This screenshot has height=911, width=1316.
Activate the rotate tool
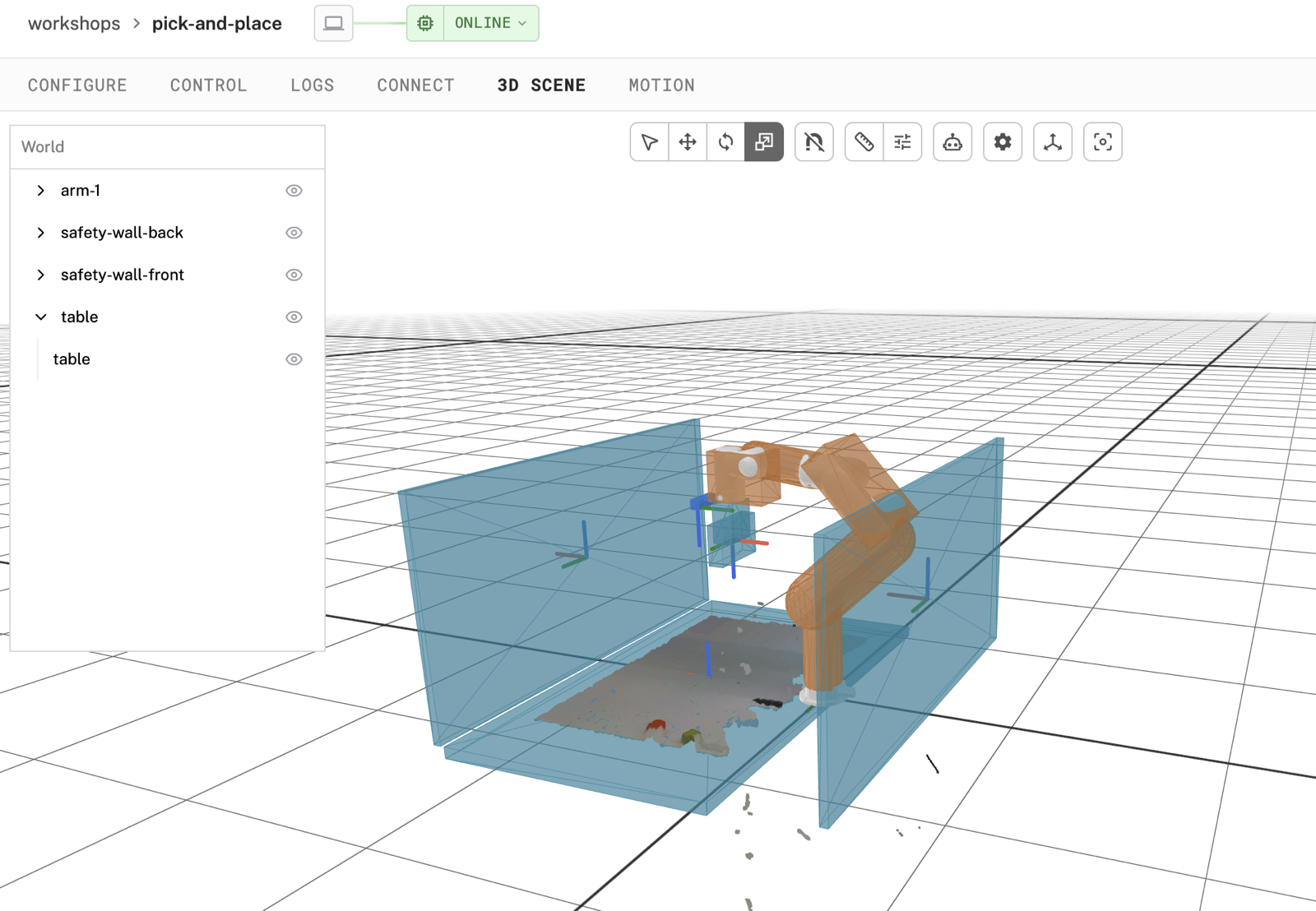(x=725, y=142)
